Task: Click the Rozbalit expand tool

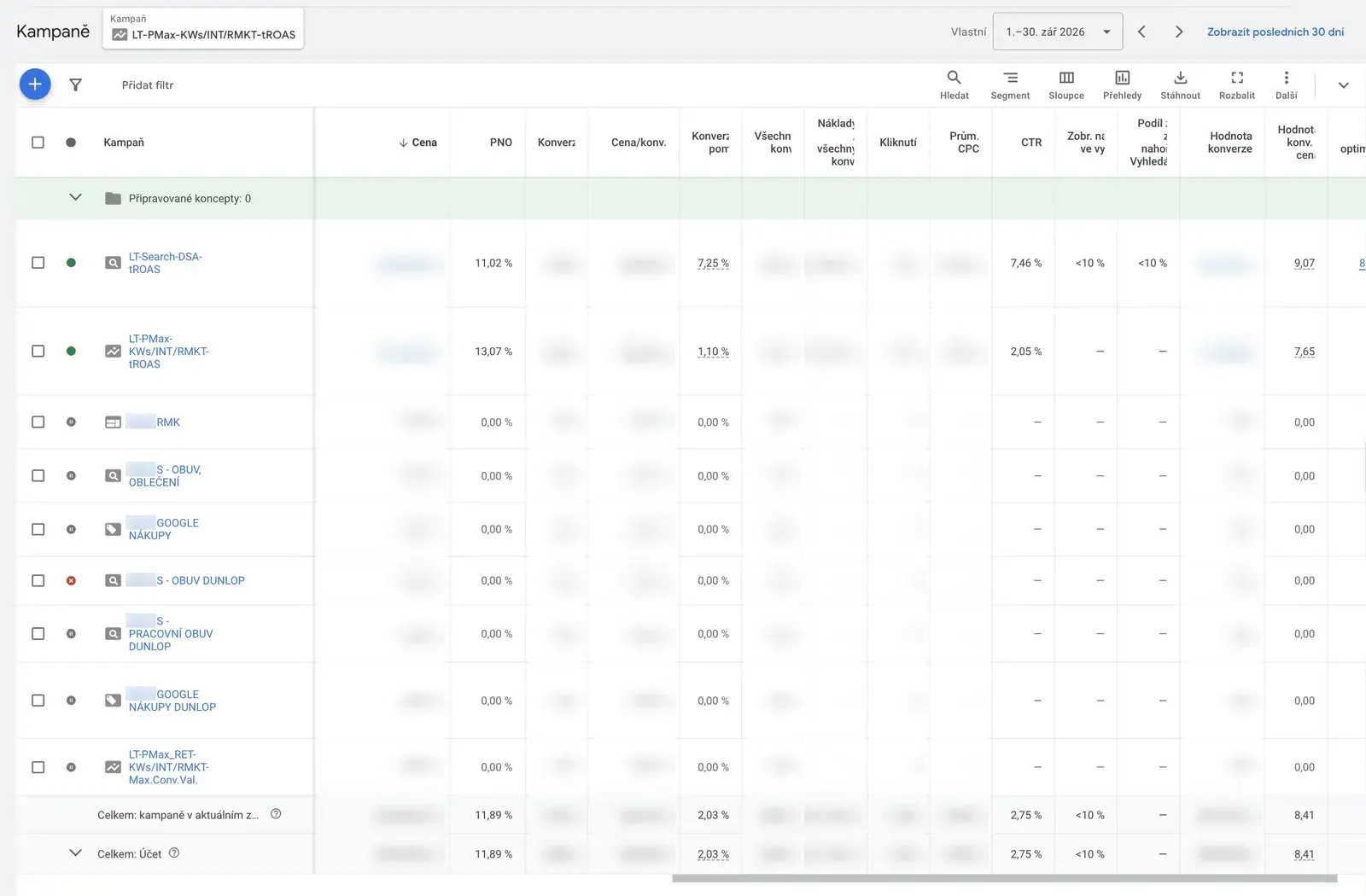Action: (1236, 84)
